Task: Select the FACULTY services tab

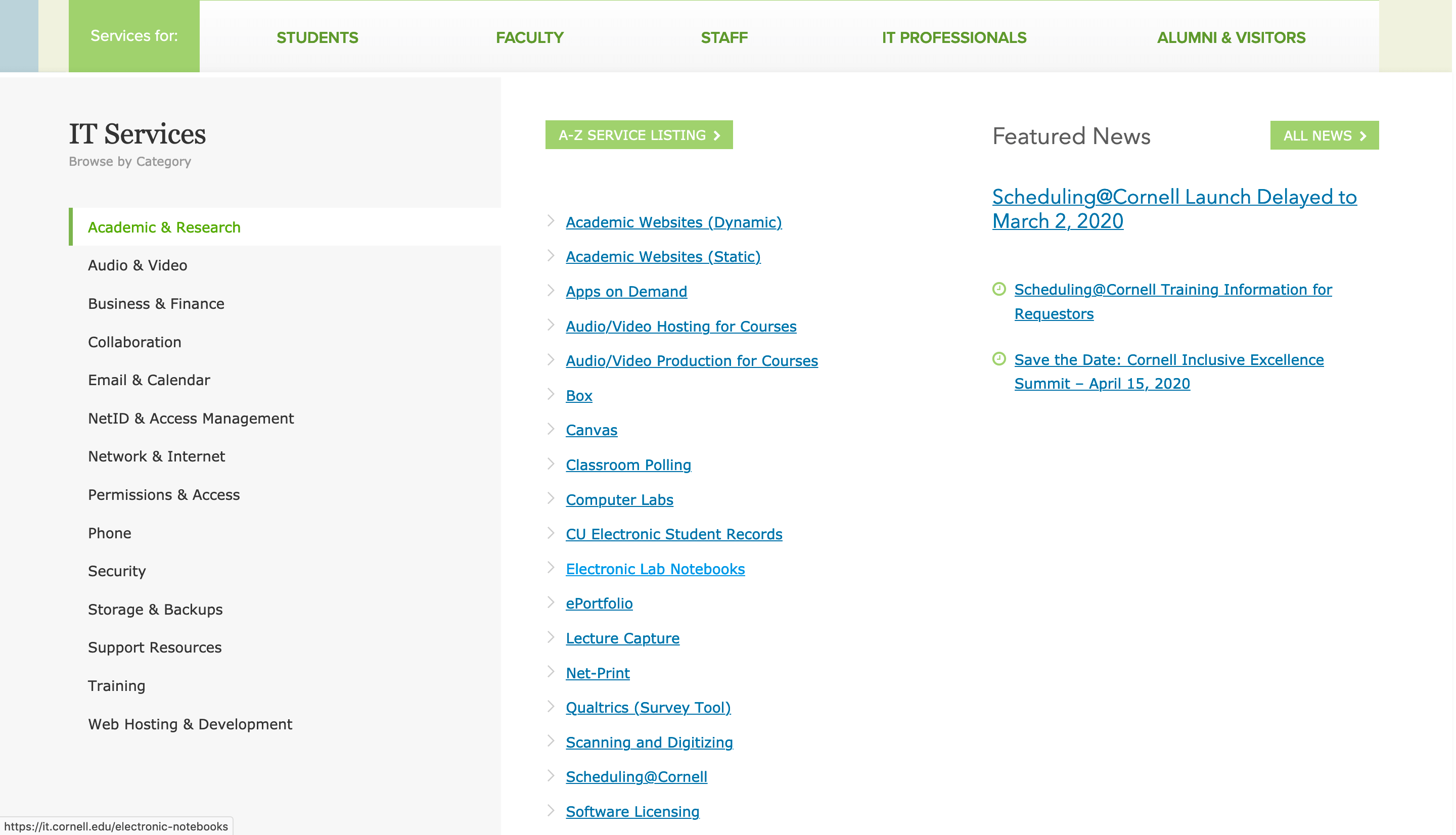Action: click(x=530, y=37)
